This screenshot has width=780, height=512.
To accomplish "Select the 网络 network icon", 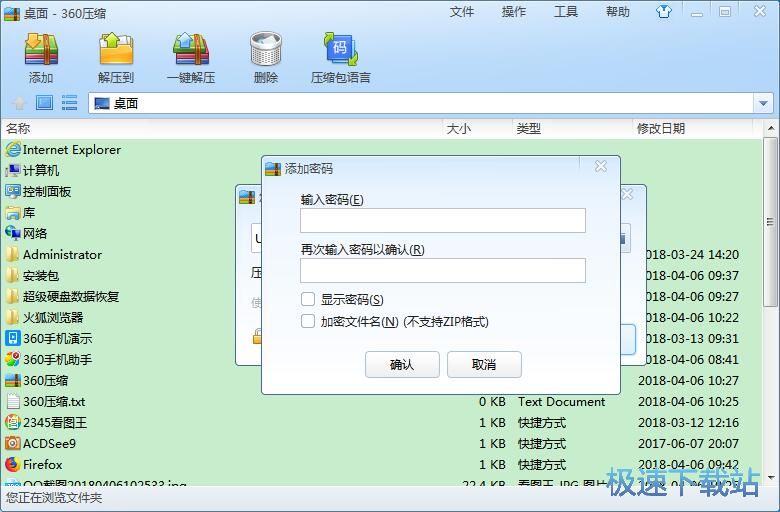I will pos(13,233).
